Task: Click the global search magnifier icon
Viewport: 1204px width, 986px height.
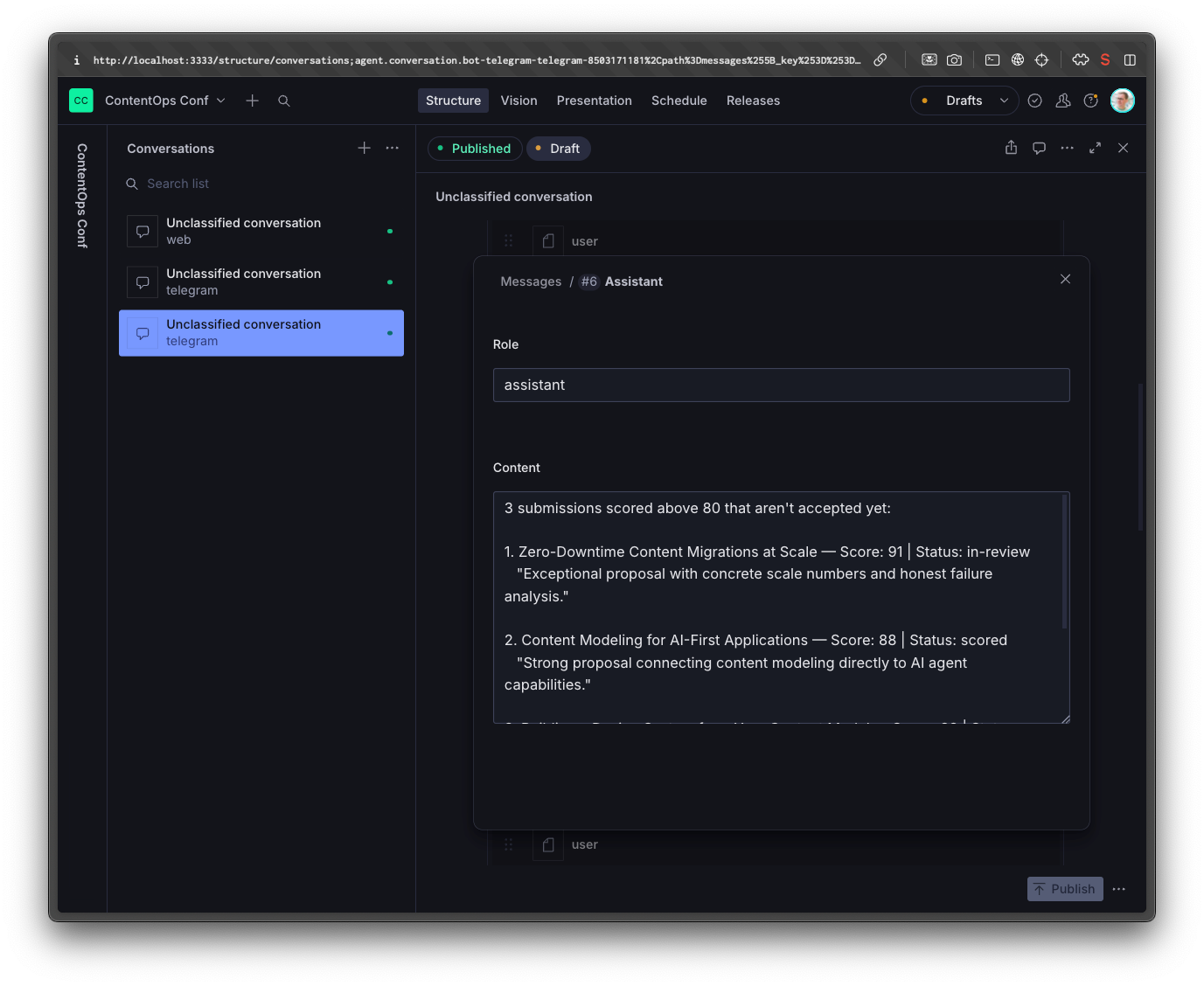Action: point(283,101)
